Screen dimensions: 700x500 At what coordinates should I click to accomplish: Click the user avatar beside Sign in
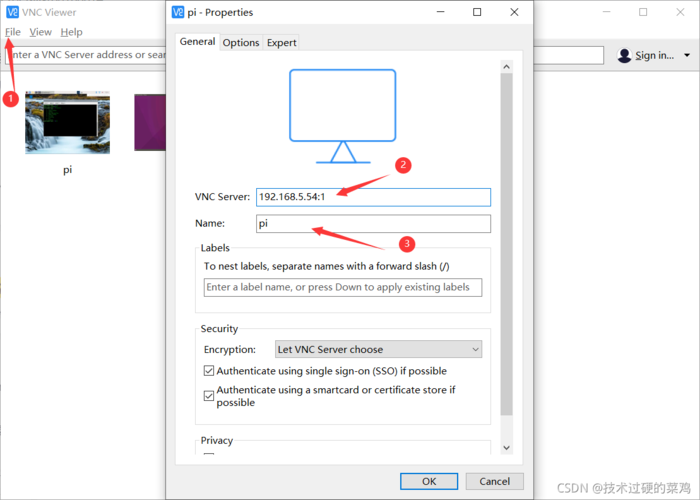(x=624, y=55)
